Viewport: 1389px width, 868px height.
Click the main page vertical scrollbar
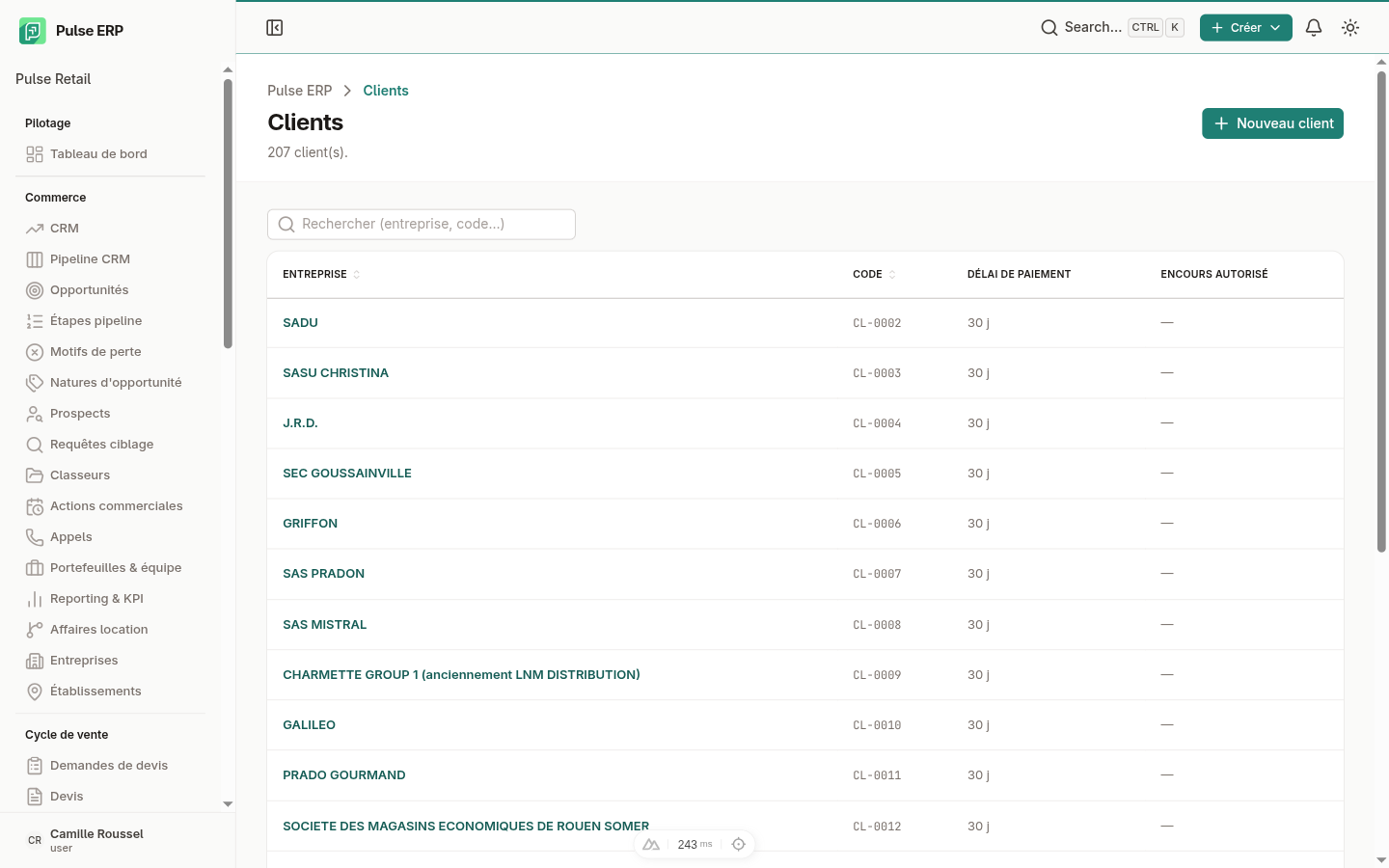(1381, 312)
